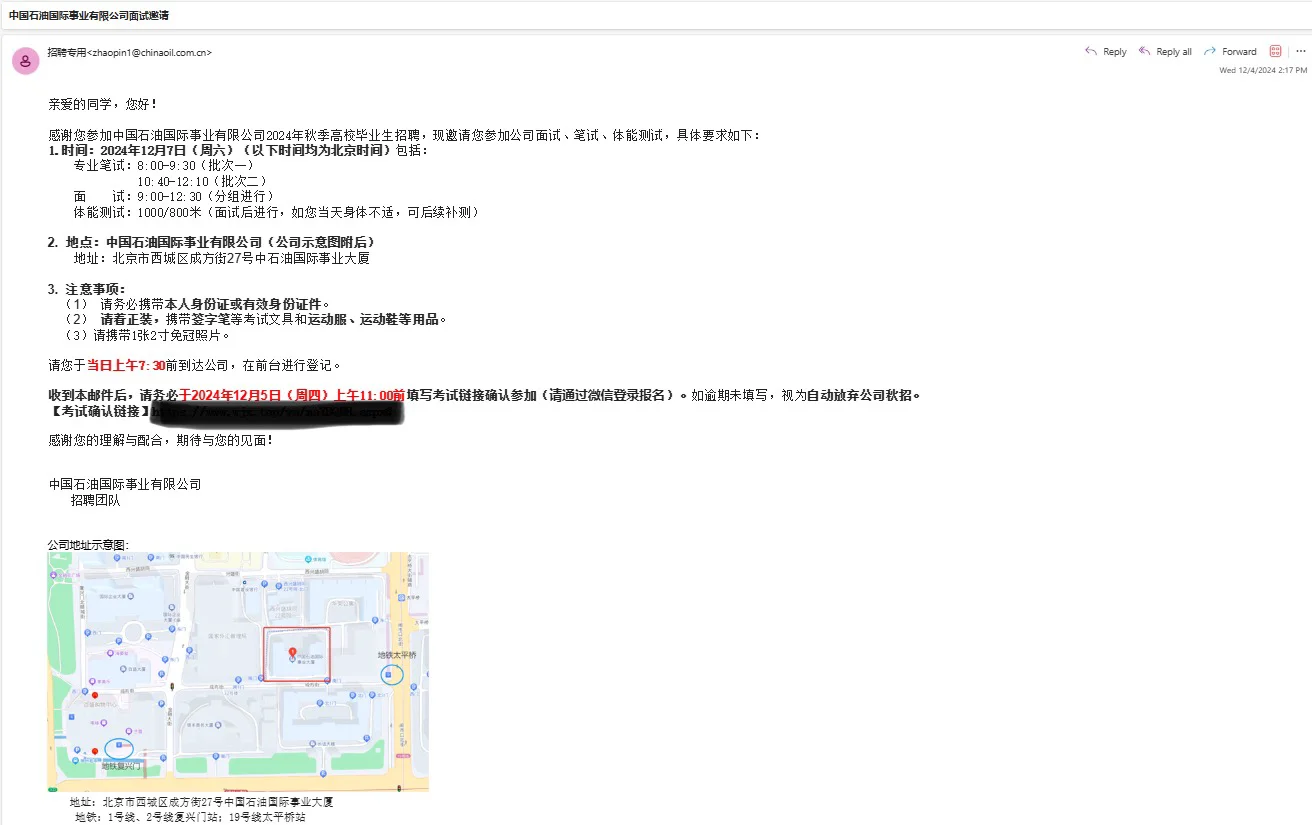Select sender 招聘专用 zhaopin1@chinaoil.com.cn
1312x825 pixels.
[x=130, y=52]
